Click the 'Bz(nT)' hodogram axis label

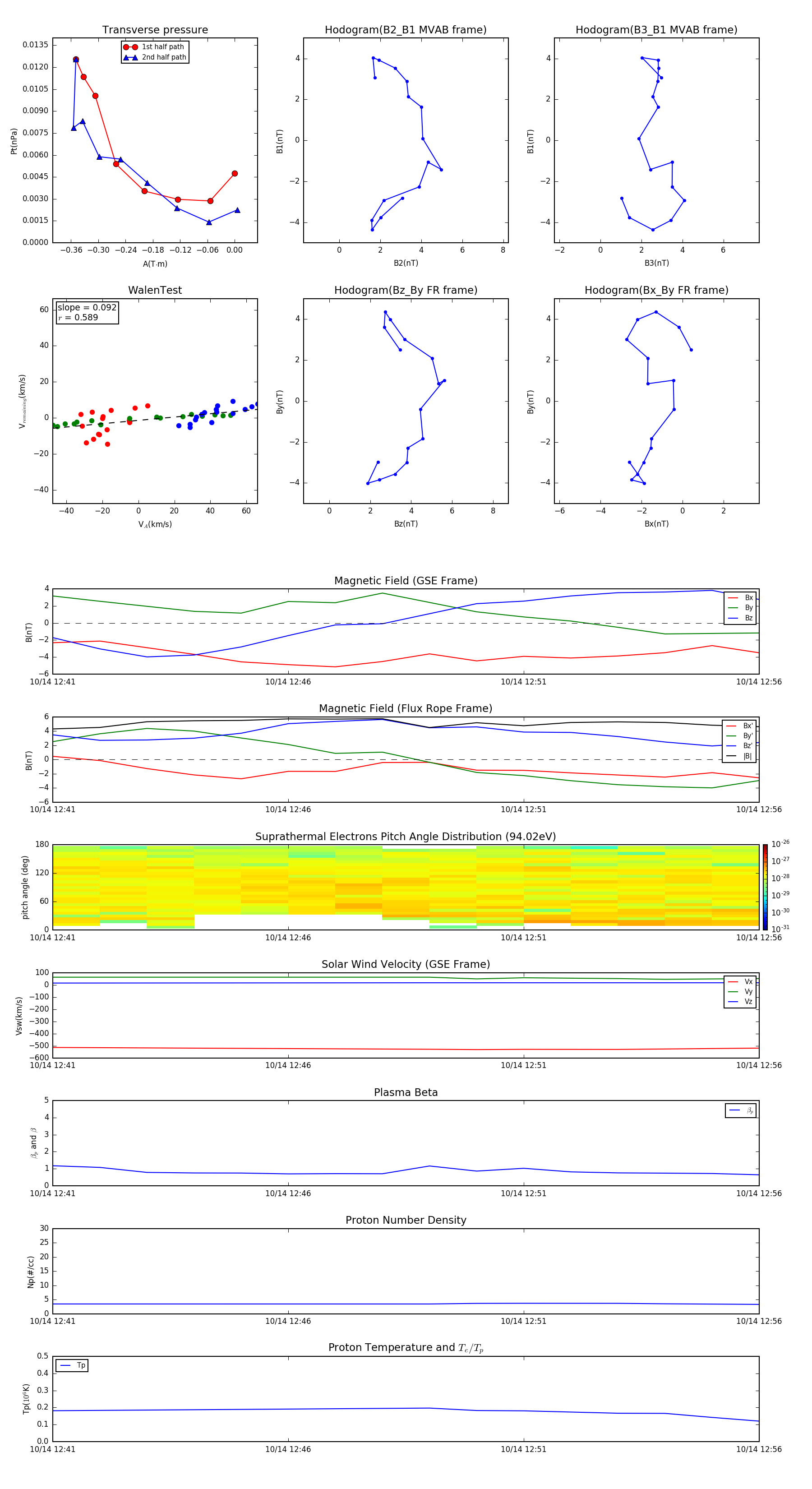click(x=406, y=524)
